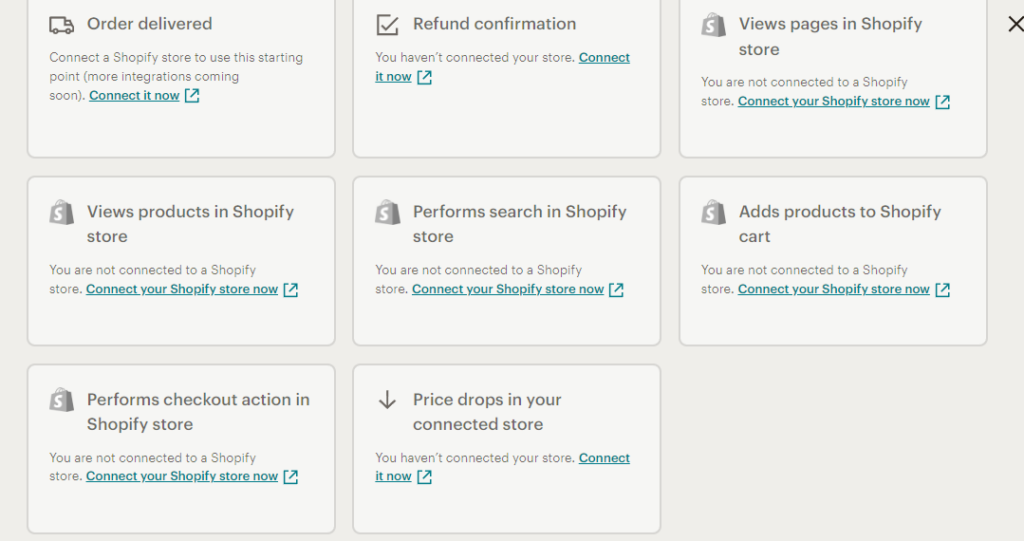Close the starting points panel with X
1024x541 pixels.
[x=1016, y=25]
